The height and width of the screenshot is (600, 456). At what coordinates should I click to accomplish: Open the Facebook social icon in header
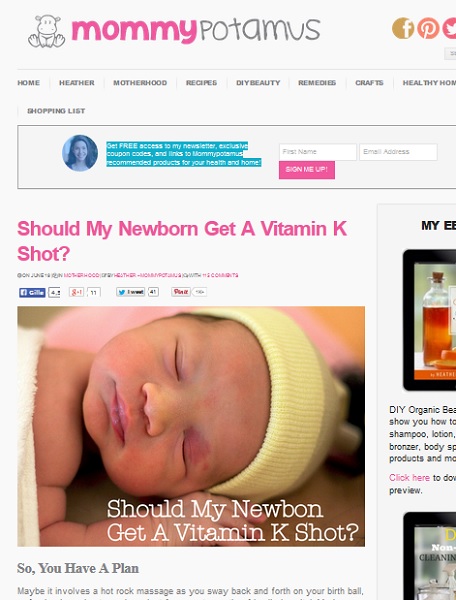pos(403,28)
